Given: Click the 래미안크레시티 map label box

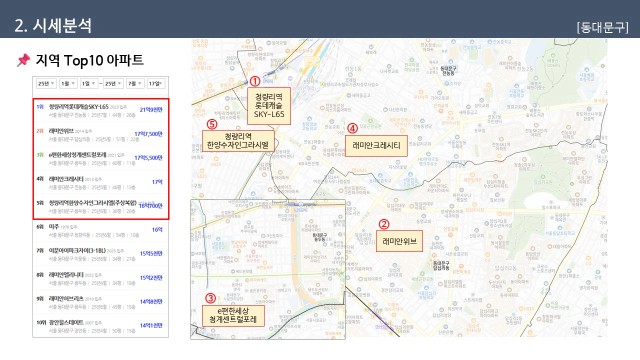Looking at the screenshot, I should [376, 146].
